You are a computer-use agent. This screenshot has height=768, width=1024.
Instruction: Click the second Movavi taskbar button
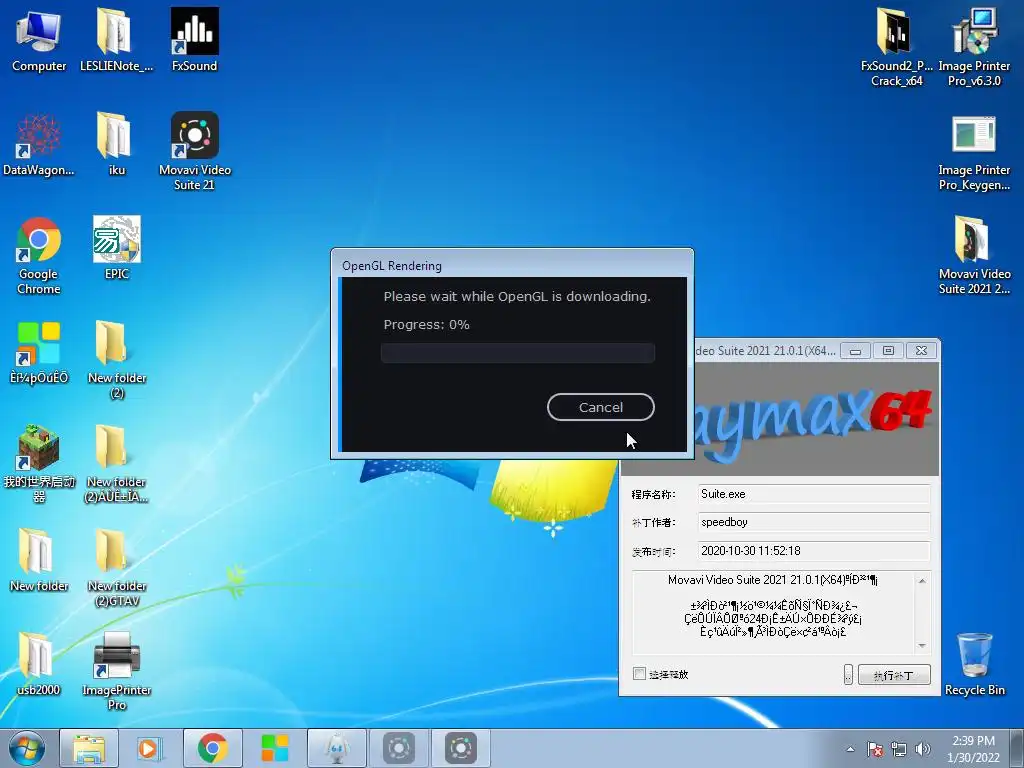[460, 748]
